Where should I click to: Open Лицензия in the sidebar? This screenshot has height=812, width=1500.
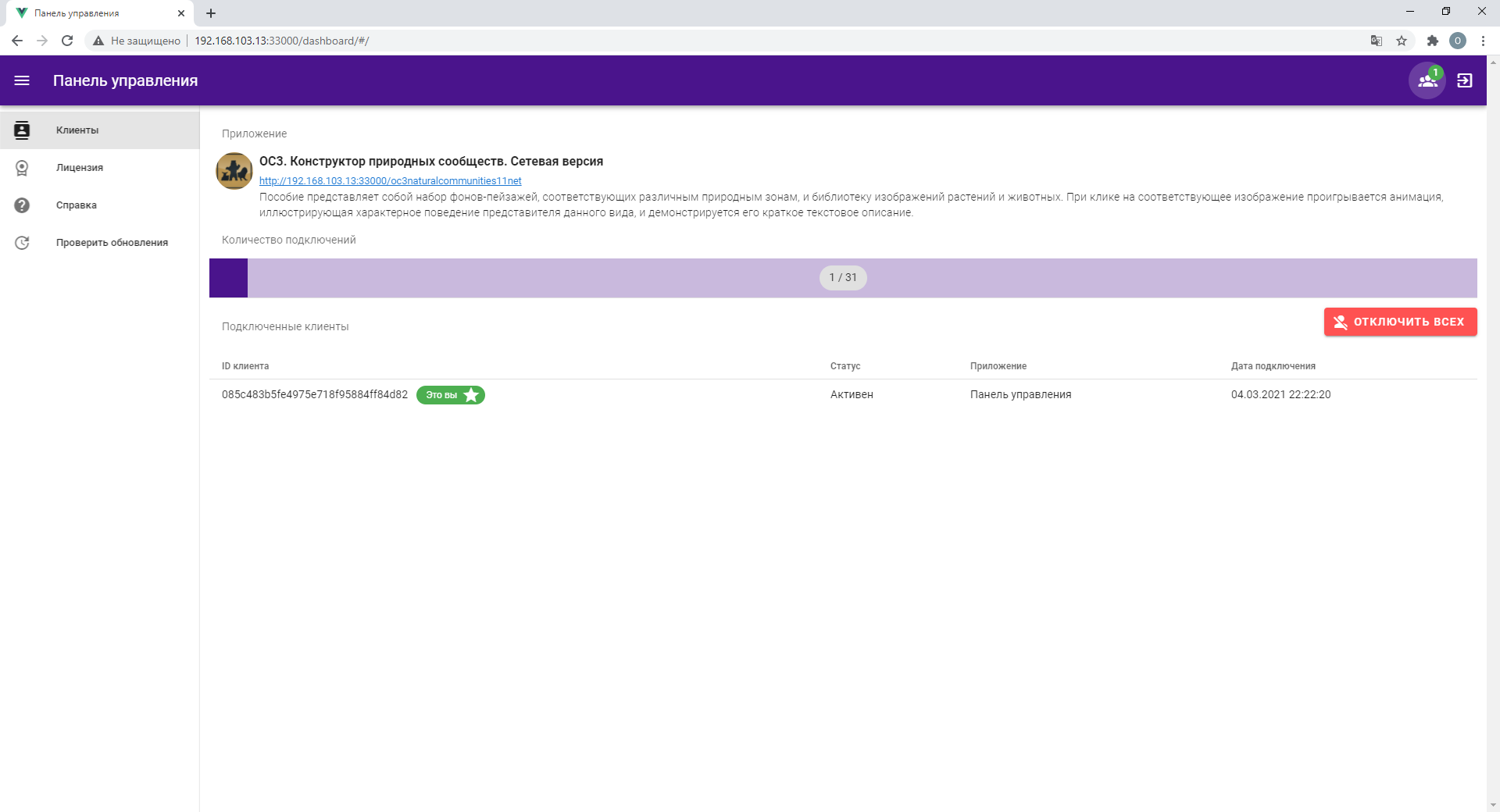coord(79,168)
